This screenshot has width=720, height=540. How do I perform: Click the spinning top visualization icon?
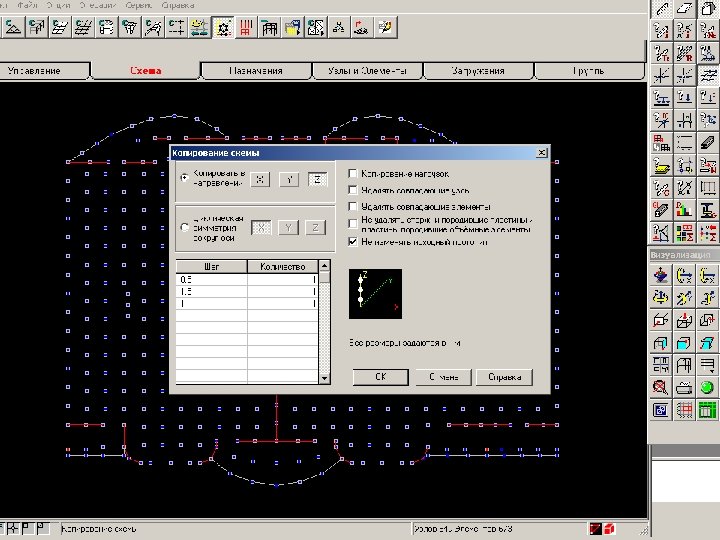tap(661, 276)
